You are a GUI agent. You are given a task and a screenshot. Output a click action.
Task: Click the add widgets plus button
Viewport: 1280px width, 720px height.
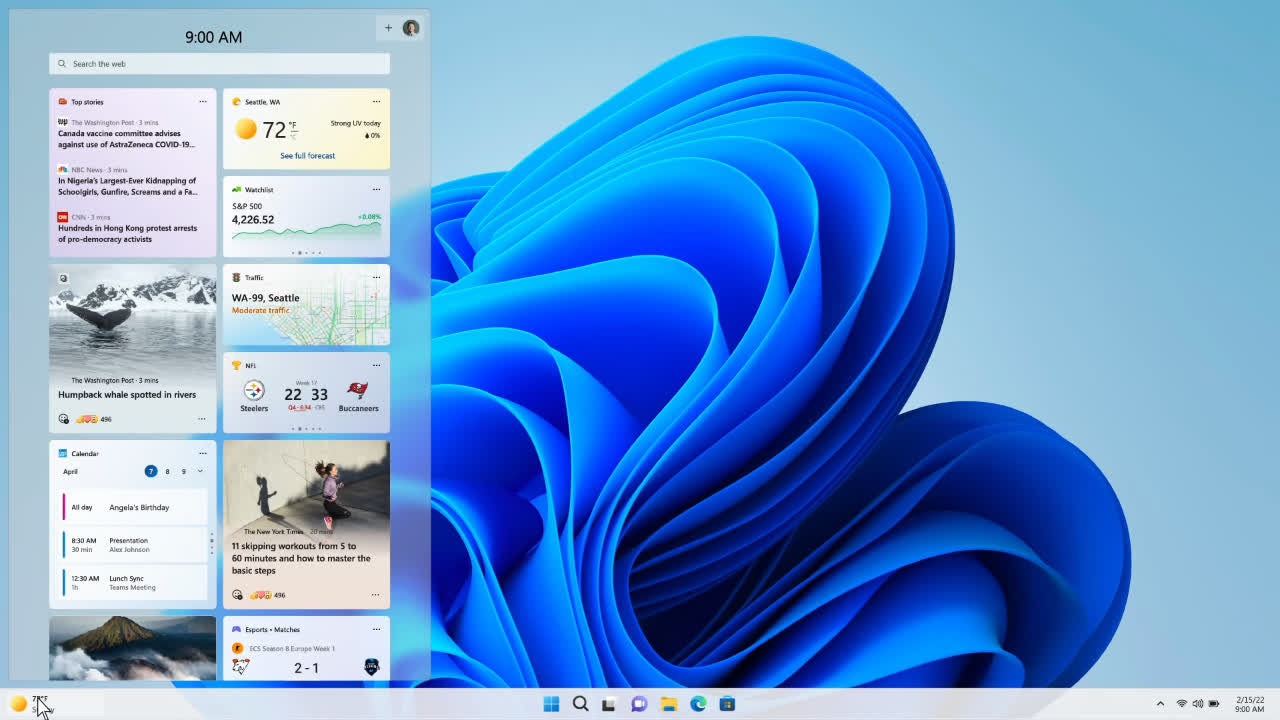coord(388,28)
